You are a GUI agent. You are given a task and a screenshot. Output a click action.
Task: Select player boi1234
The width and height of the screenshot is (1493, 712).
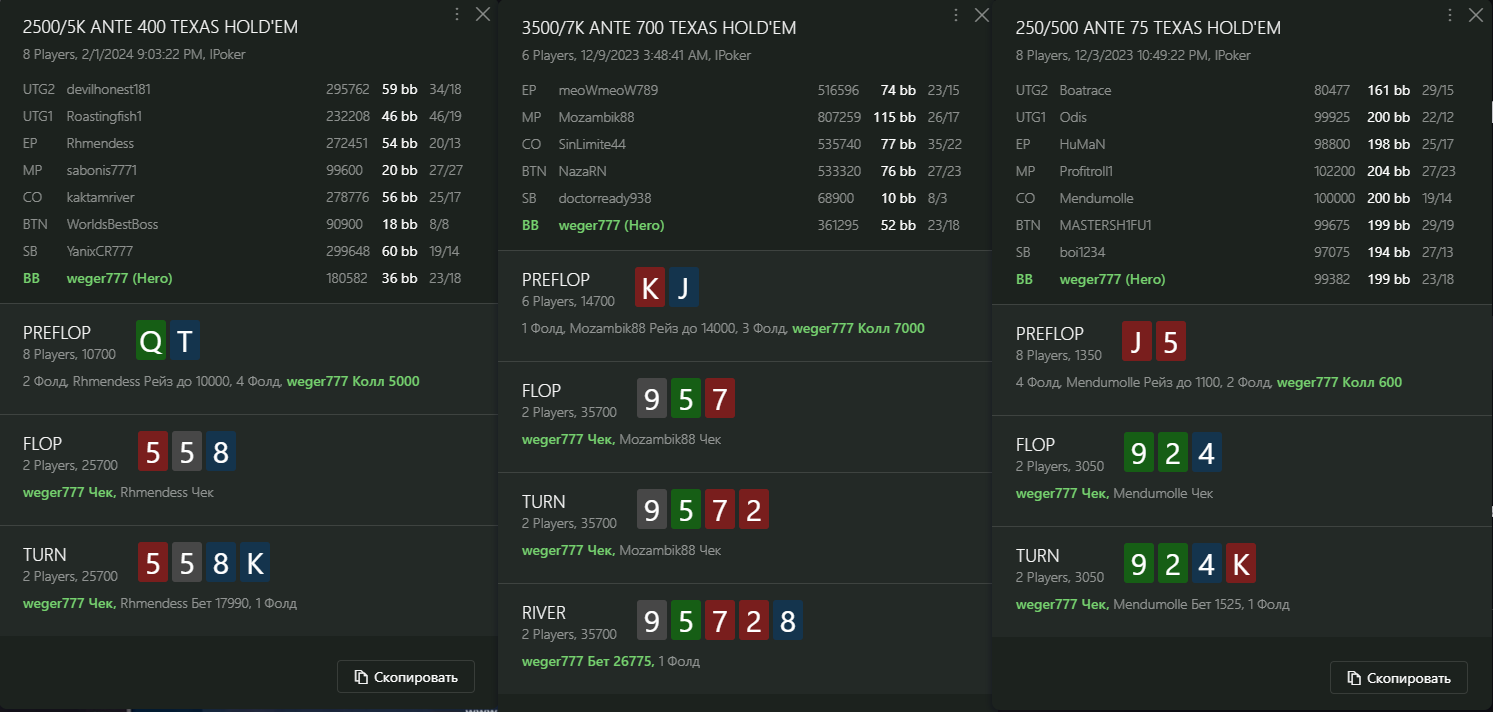pos(1082,252)
